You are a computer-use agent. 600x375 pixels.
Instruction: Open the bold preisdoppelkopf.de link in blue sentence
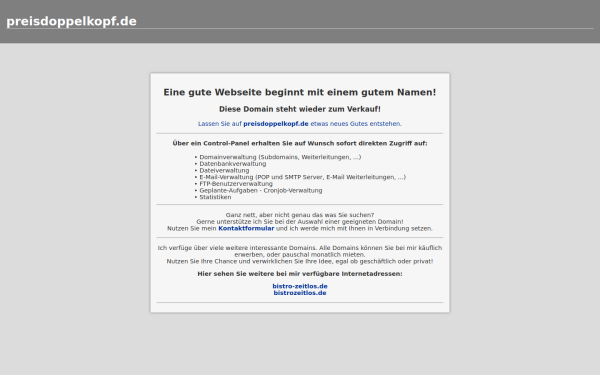click(x=276, y=124)
